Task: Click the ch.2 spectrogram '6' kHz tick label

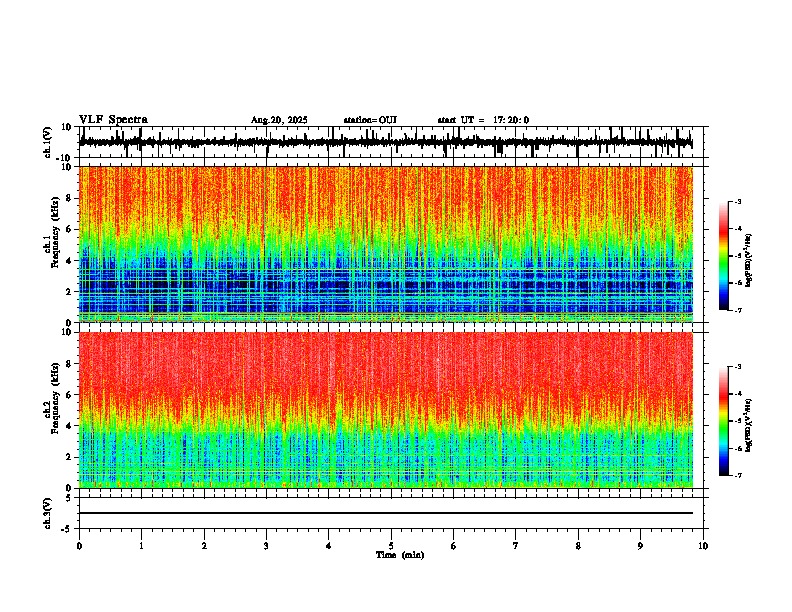Action: [x=70, y=395]
